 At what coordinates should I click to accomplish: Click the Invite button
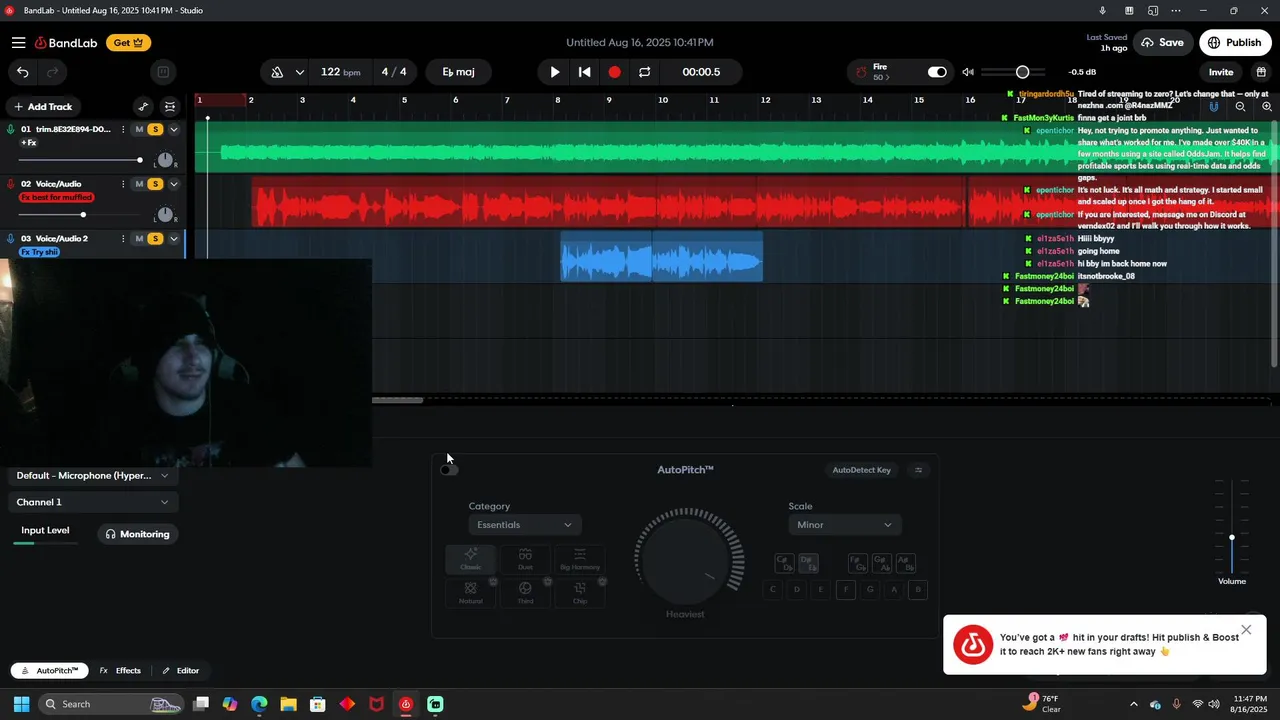1221,72
